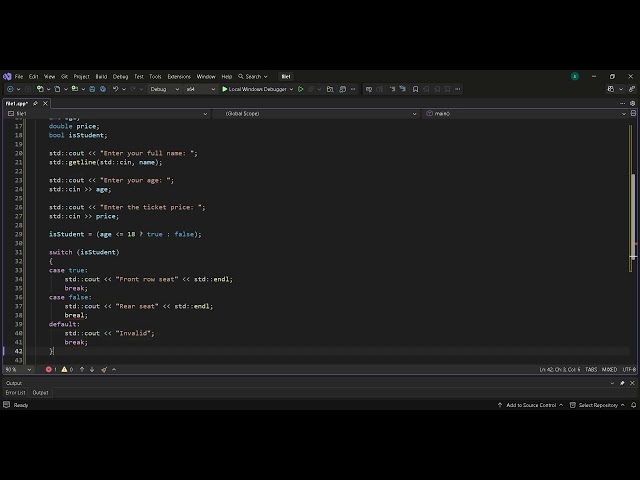Screen dimensions: 640x480
Task: Toggle pin on file1.cpp tab
Action: tap(36, 104)
